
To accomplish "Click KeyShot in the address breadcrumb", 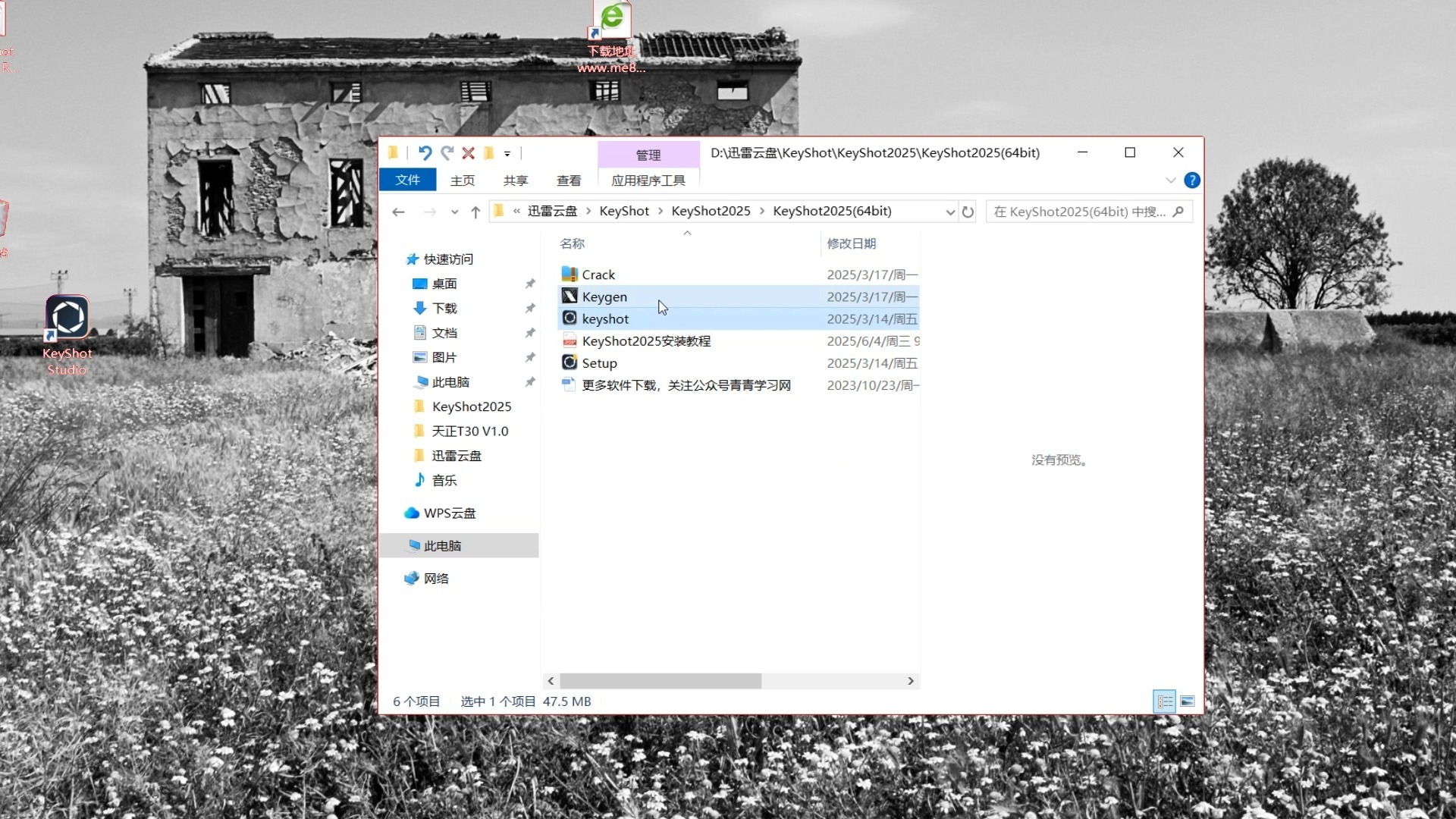I will [x=624, y=212].
